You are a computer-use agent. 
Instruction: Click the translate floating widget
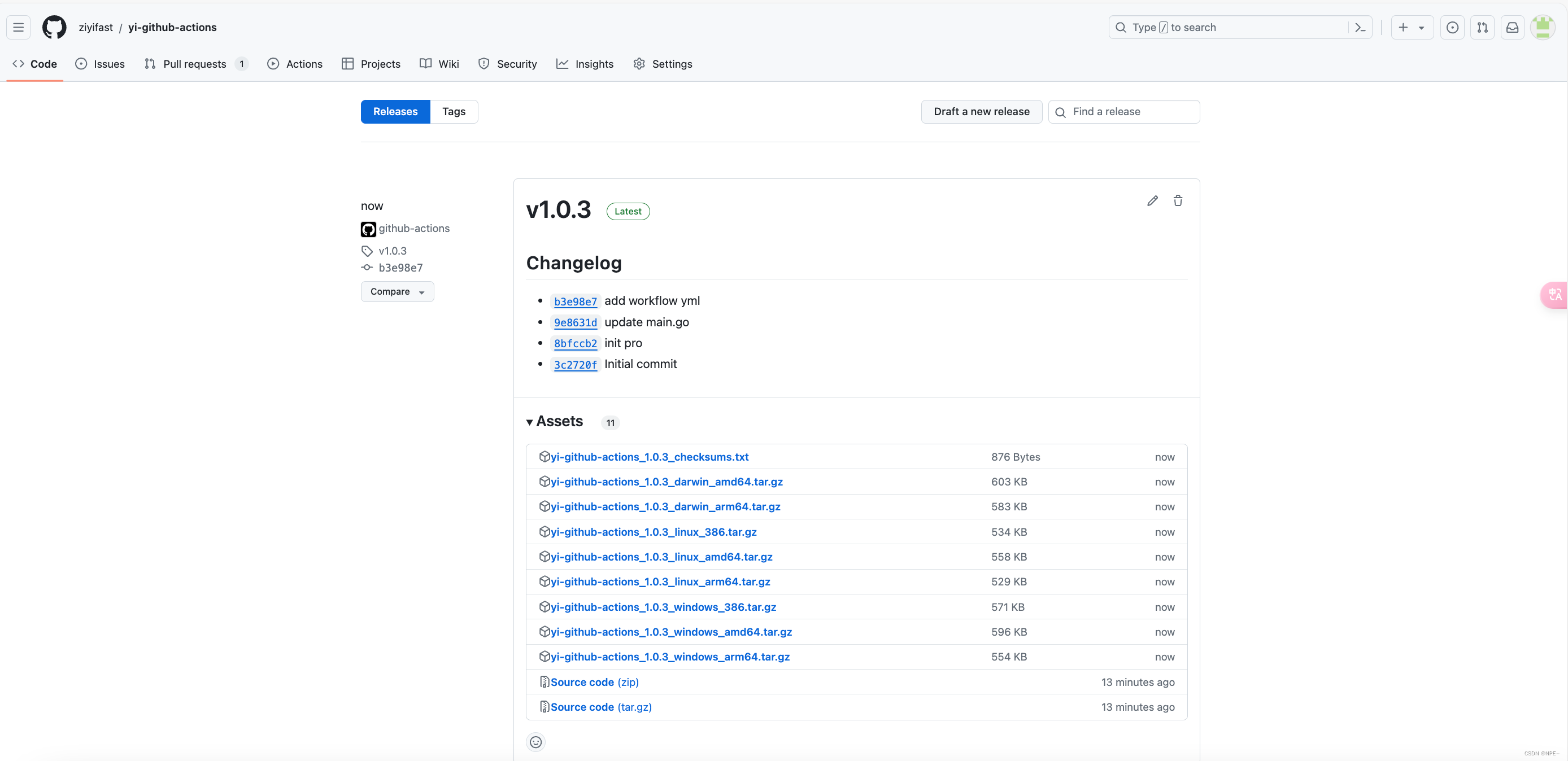coord(1554,295)
